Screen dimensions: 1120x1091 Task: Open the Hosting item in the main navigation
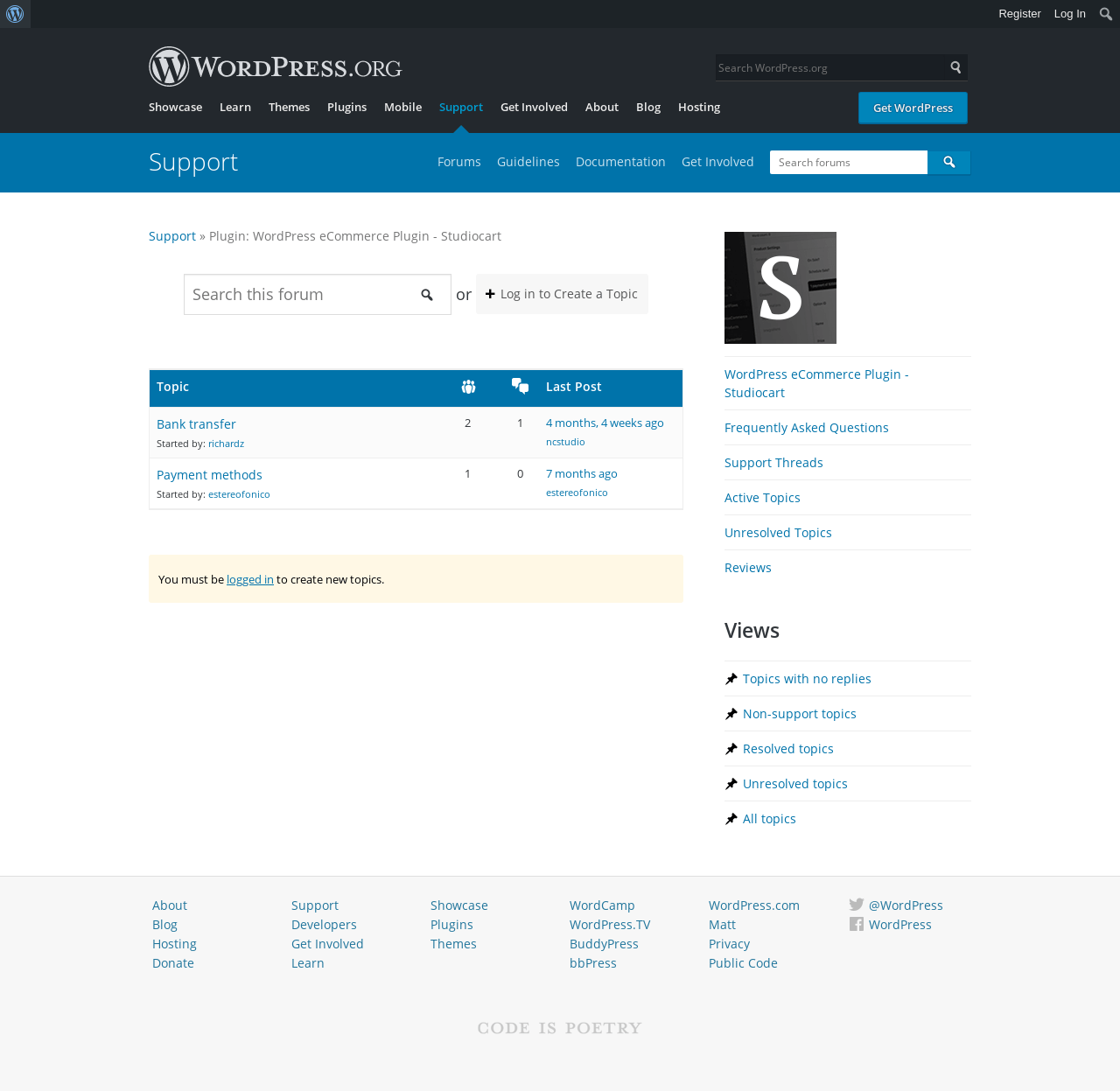699,108
